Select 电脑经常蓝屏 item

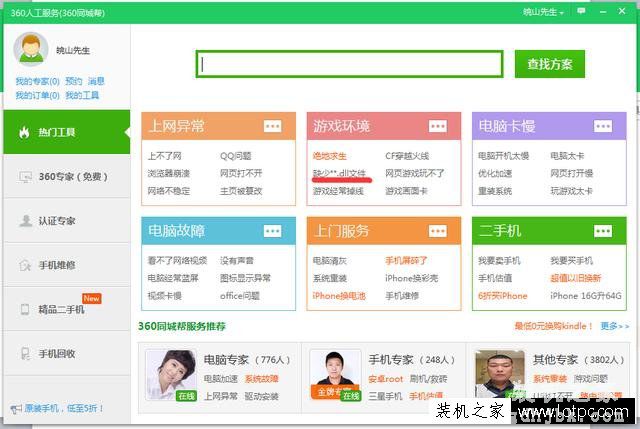coord(173,278)
